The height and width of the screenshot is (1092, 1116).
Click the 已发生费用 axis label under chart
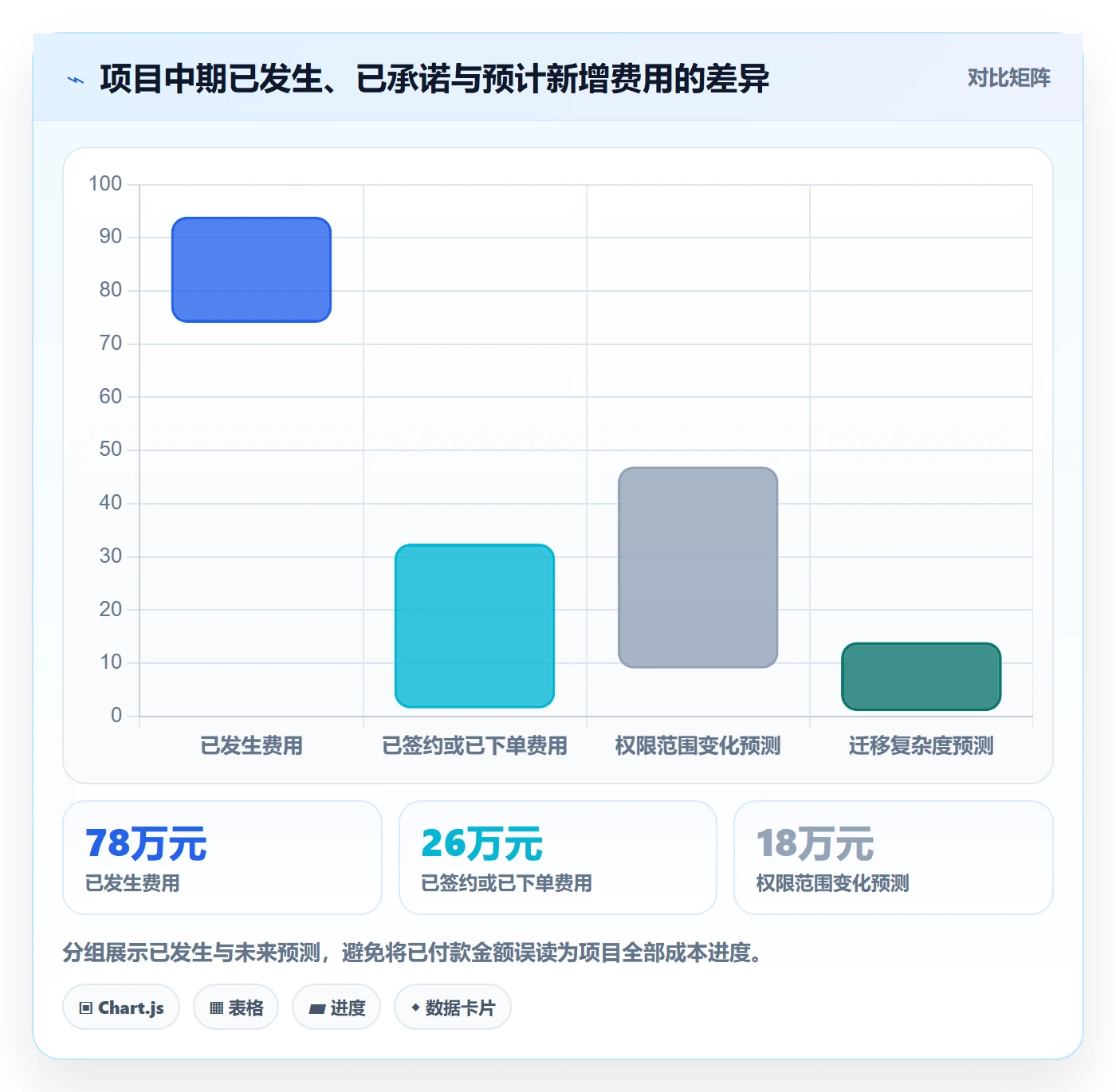(x=251, y=746)
